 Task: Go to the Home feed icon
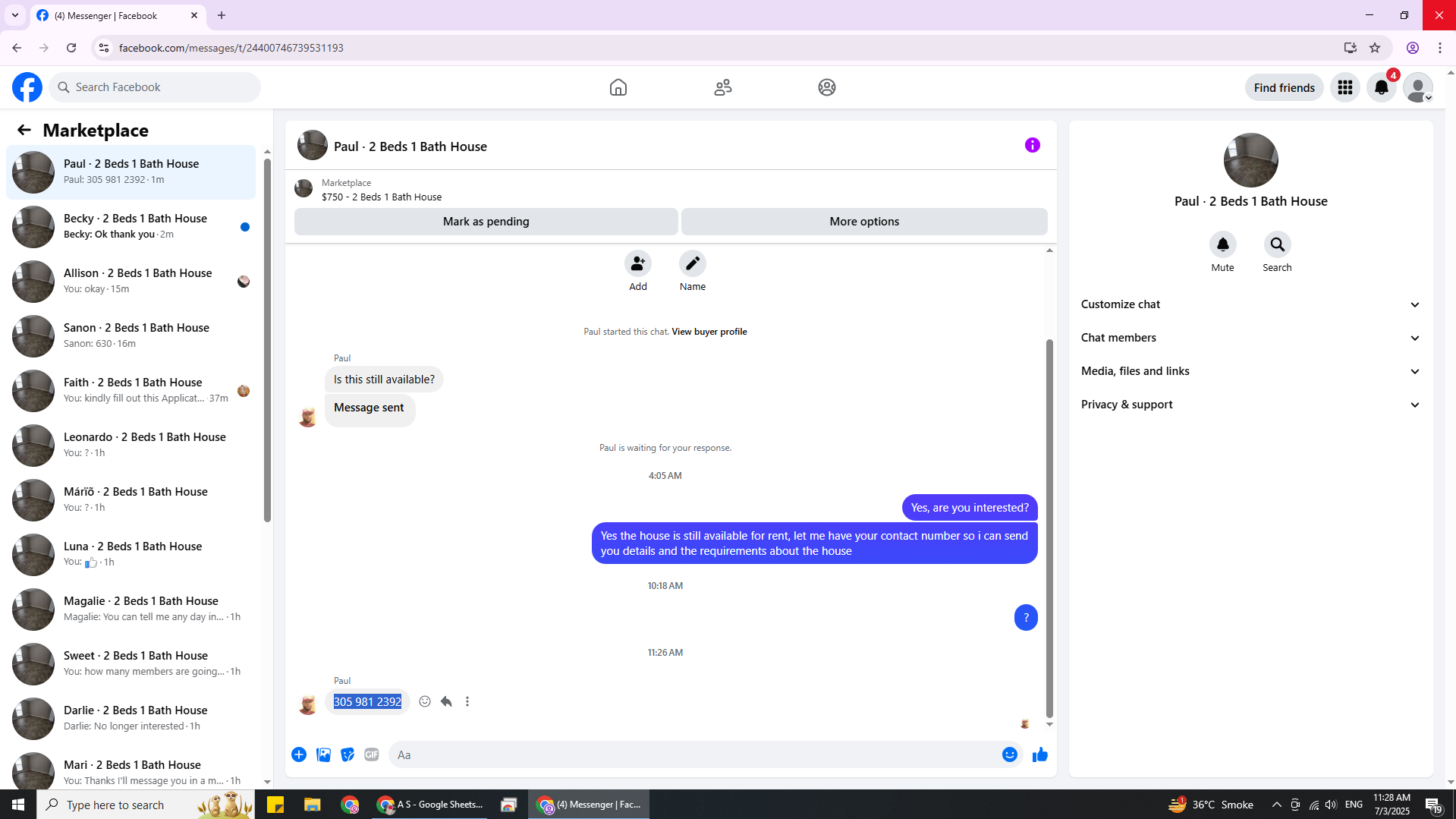pos(618,87)
